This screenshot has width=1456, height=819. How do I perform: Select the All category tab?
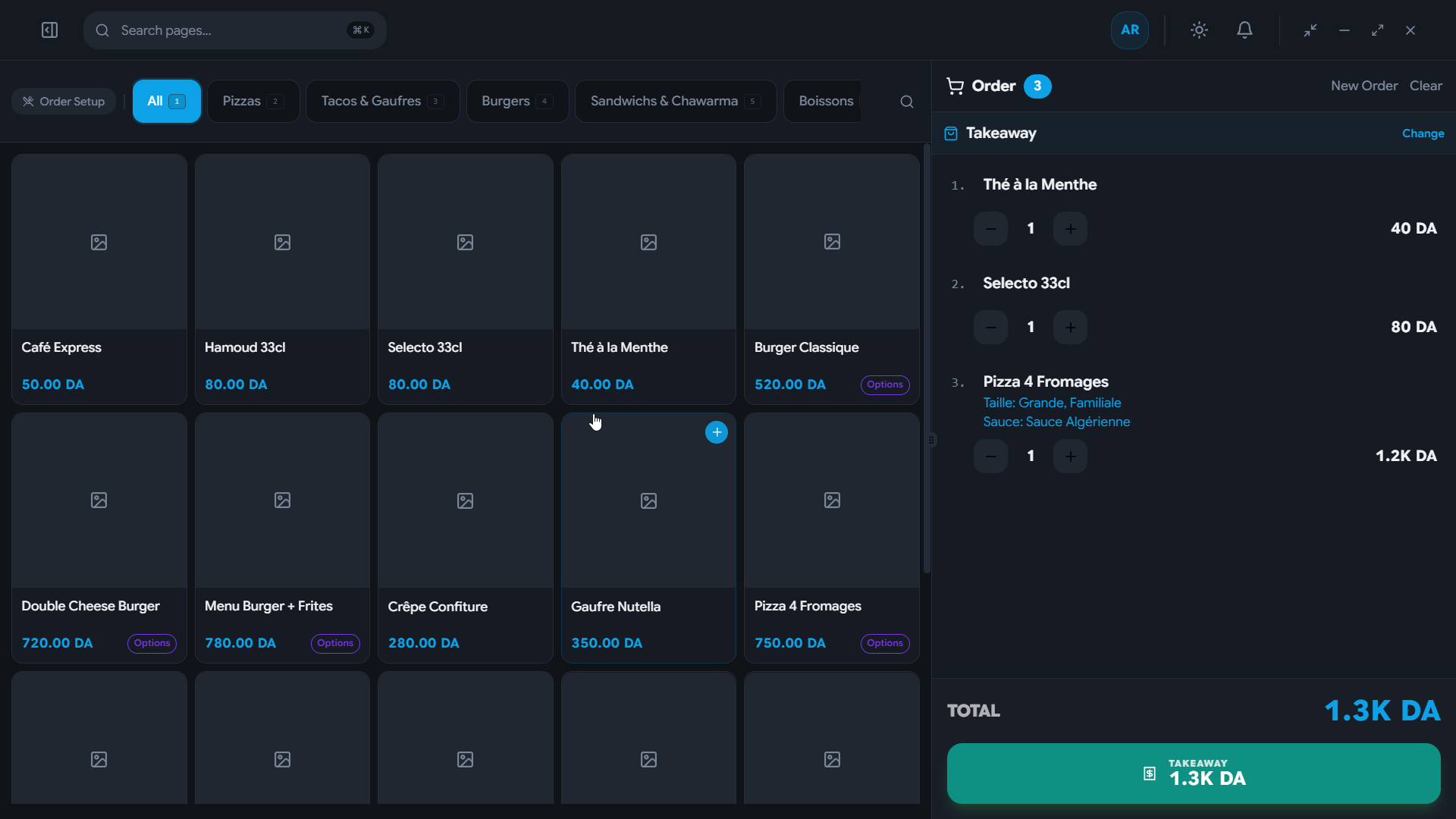click(x=167, y=101)
